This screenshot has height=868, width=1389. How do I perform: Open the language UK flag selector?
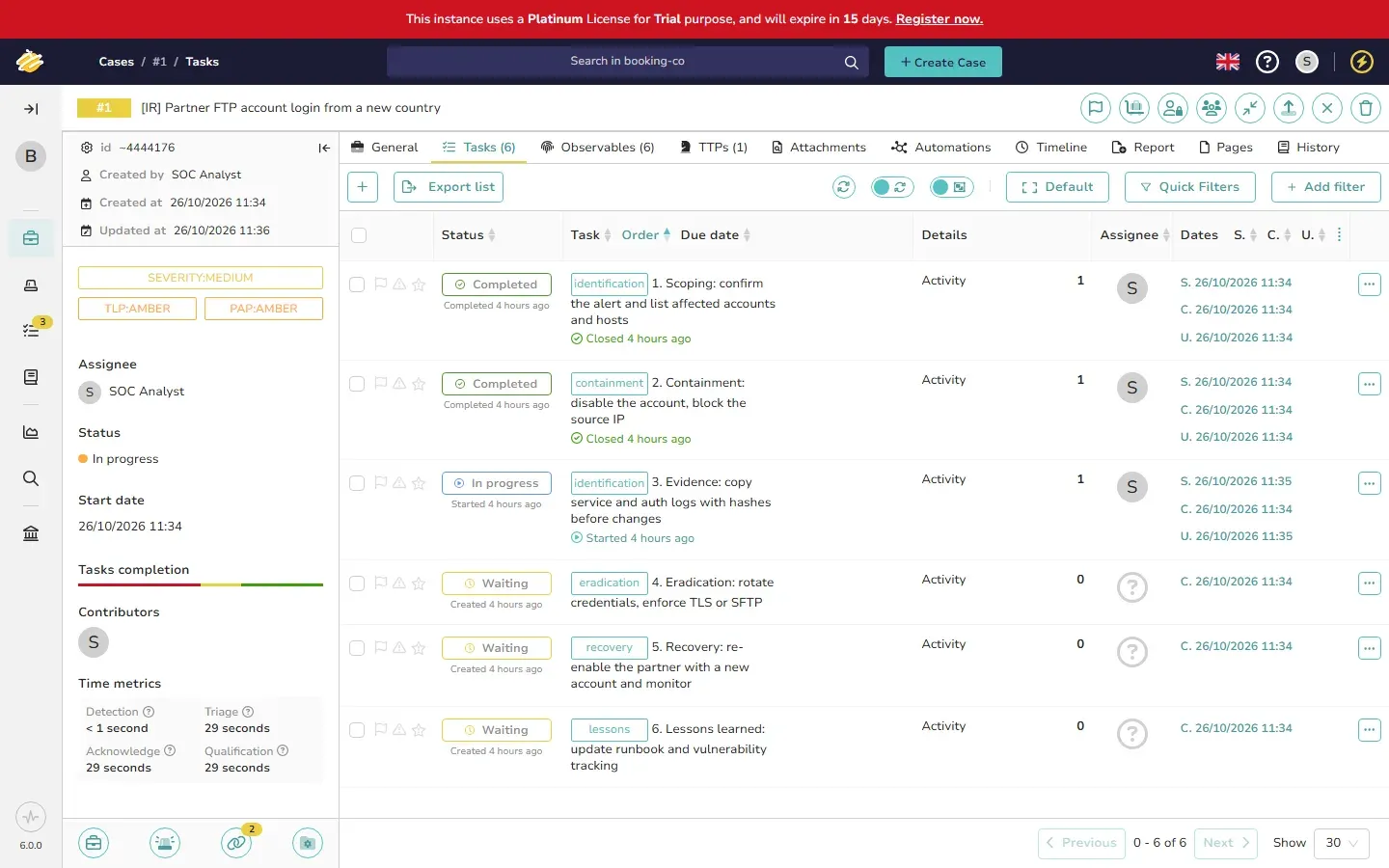pos(1228,62)
